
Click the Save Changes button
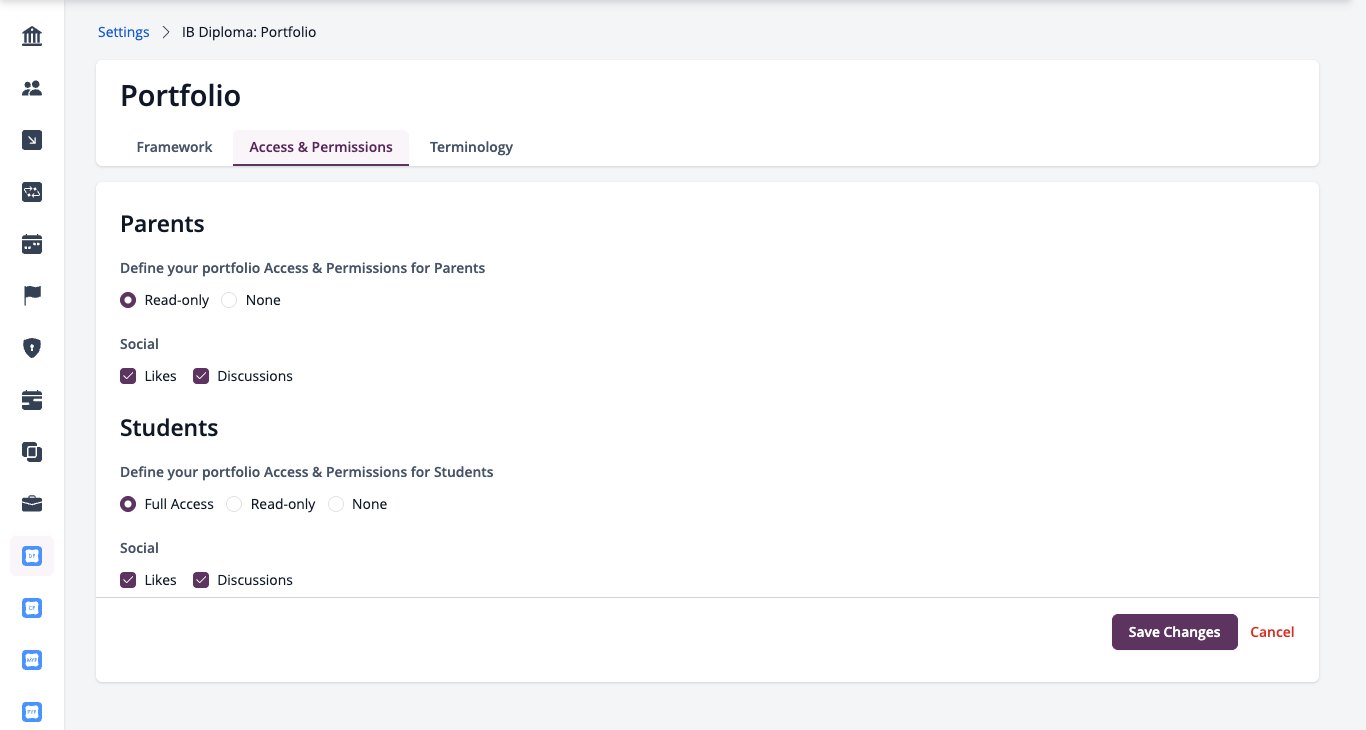tap(1174, 632)
